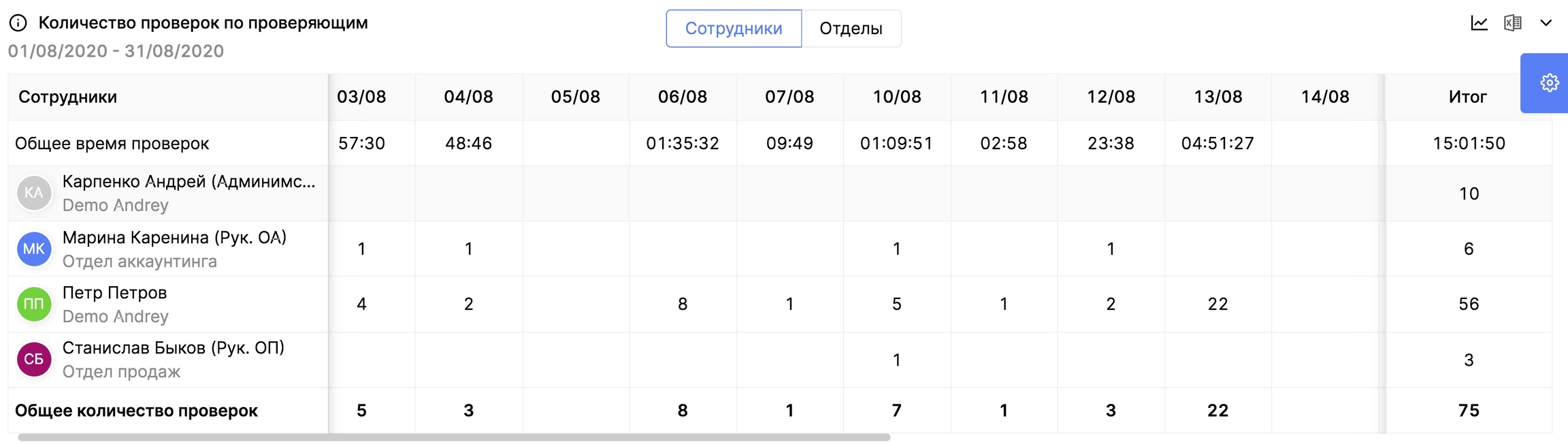Export the table to Excel
This screenshot has height=444, width=1568.
coord(1512,23)
